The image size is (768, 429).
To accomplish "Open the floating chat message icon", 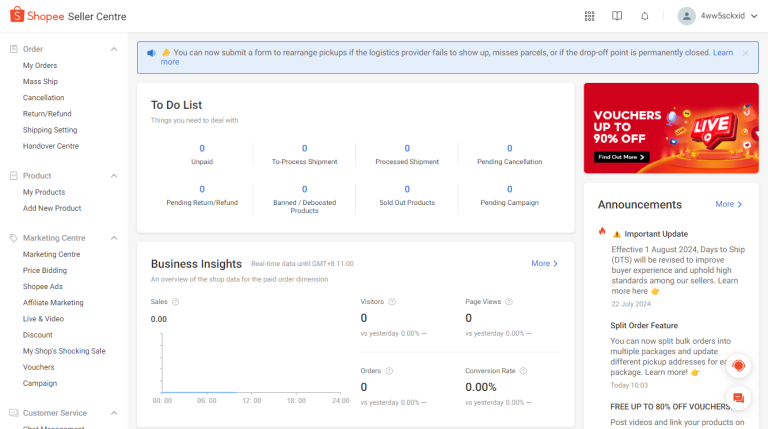I will tap(738, 398).
